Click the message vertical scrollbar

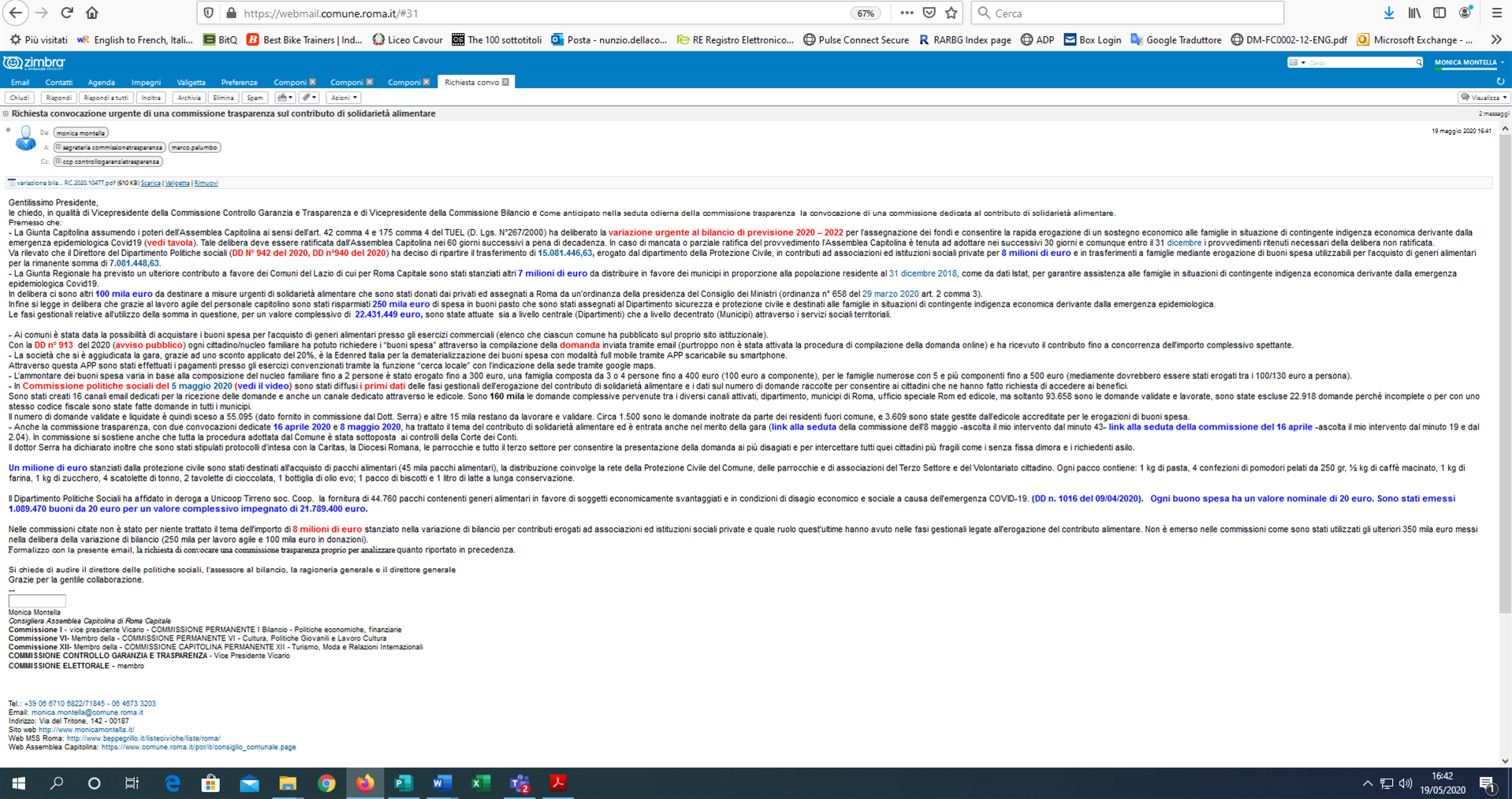(x=1505, y=374)
